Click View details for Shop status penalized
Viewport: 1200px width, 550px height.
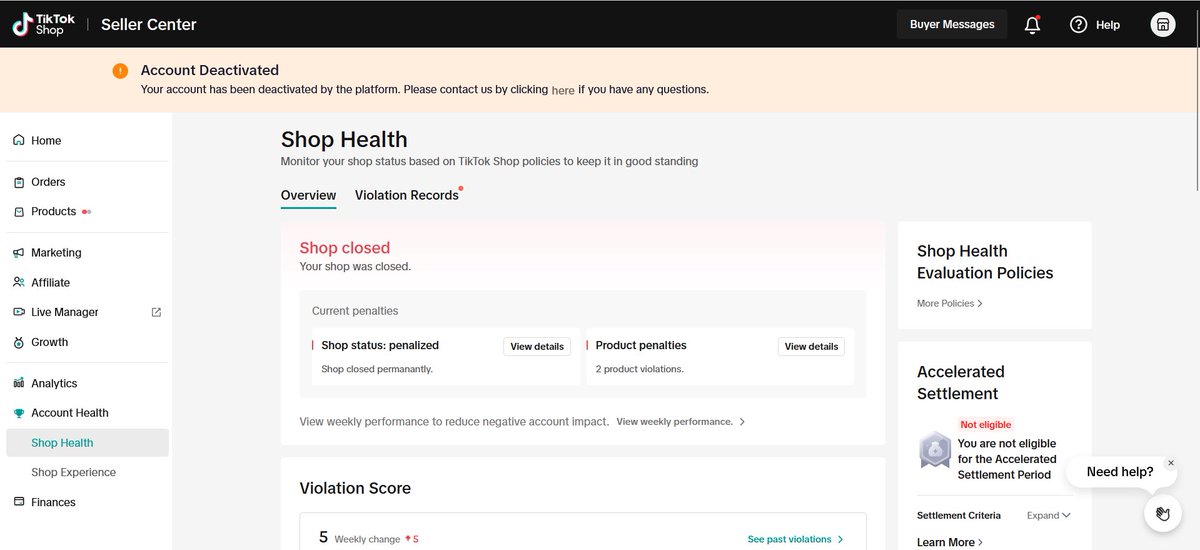point(537,347)
